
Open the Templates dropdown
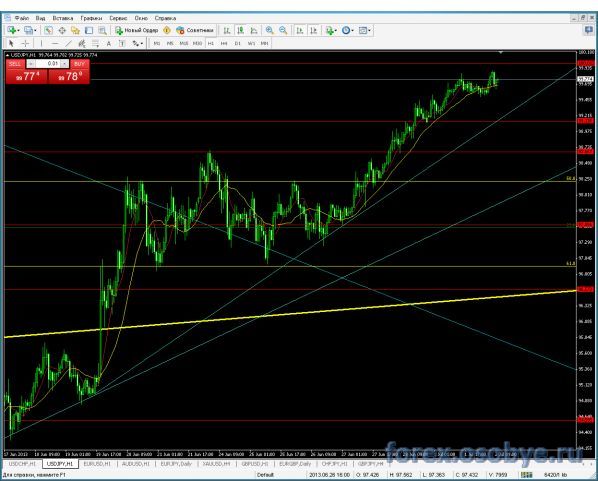tap(365, 31)
